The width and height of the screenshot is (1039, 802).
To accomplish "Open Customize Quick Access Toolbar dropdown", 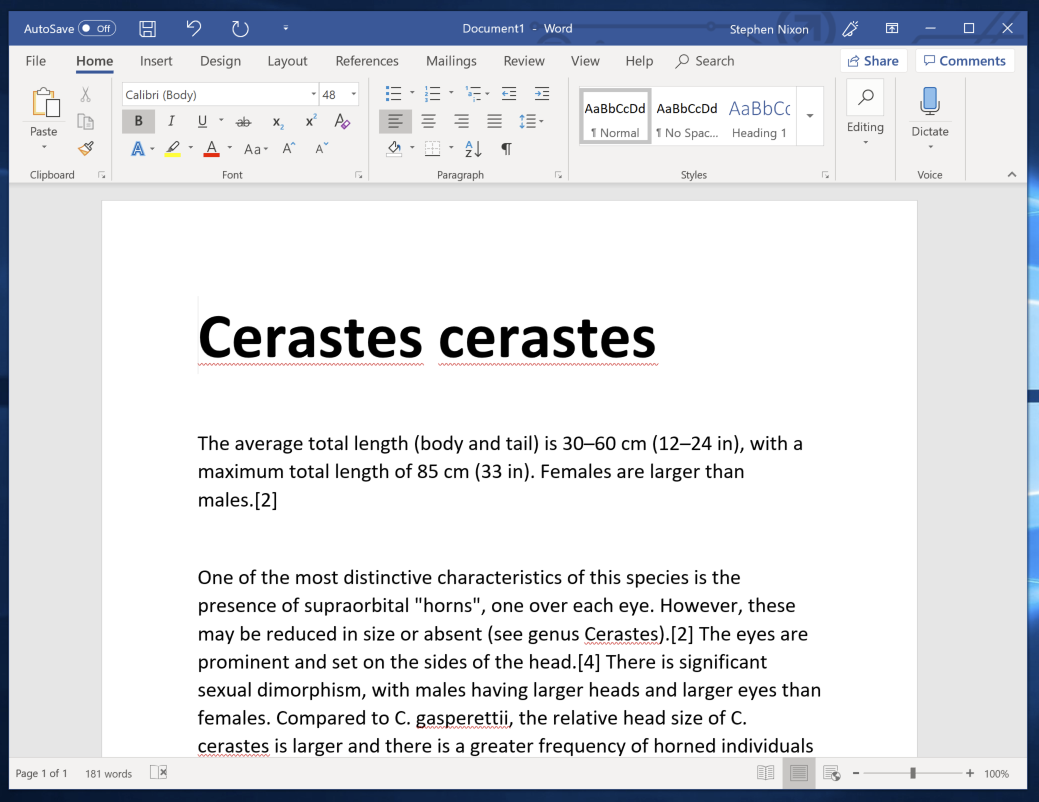I will tap(286, 28).
